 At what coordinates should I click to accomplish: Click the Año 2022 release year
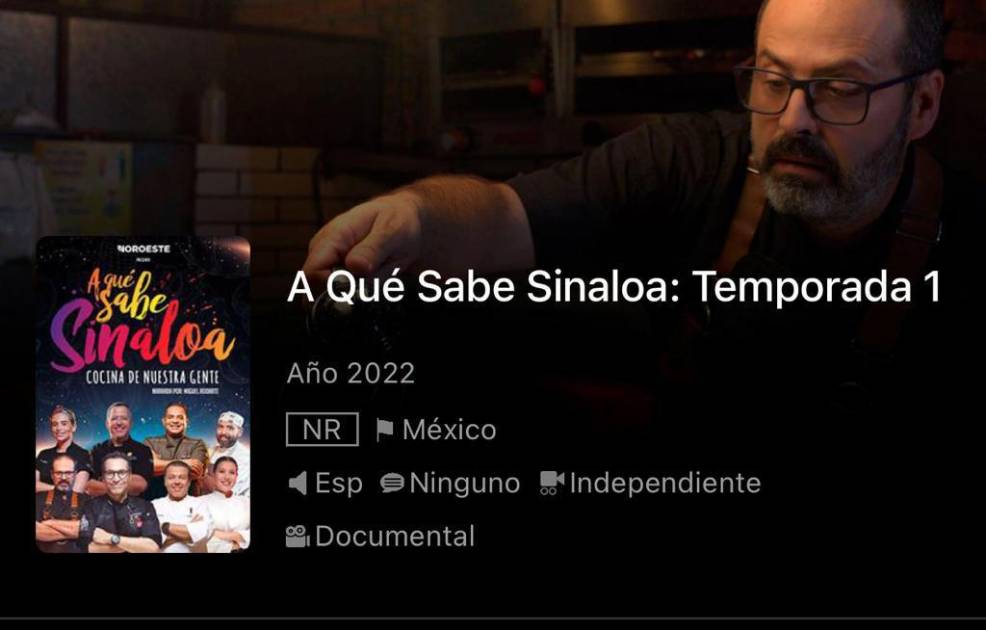click(351, 373)
